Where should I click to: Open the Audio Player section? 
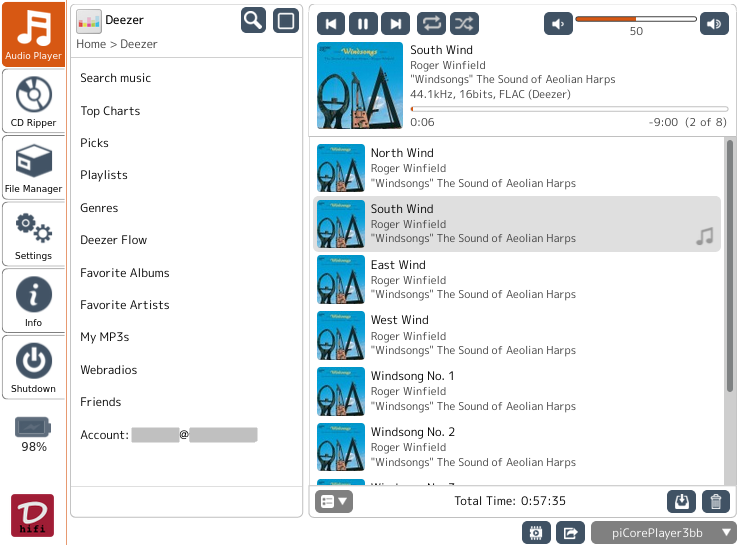coord(33,34)
